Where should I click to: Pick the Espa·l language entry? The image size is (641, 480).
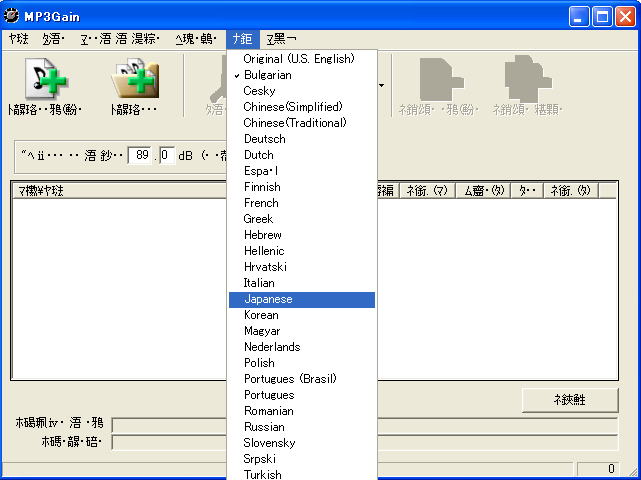pos(302,171)
